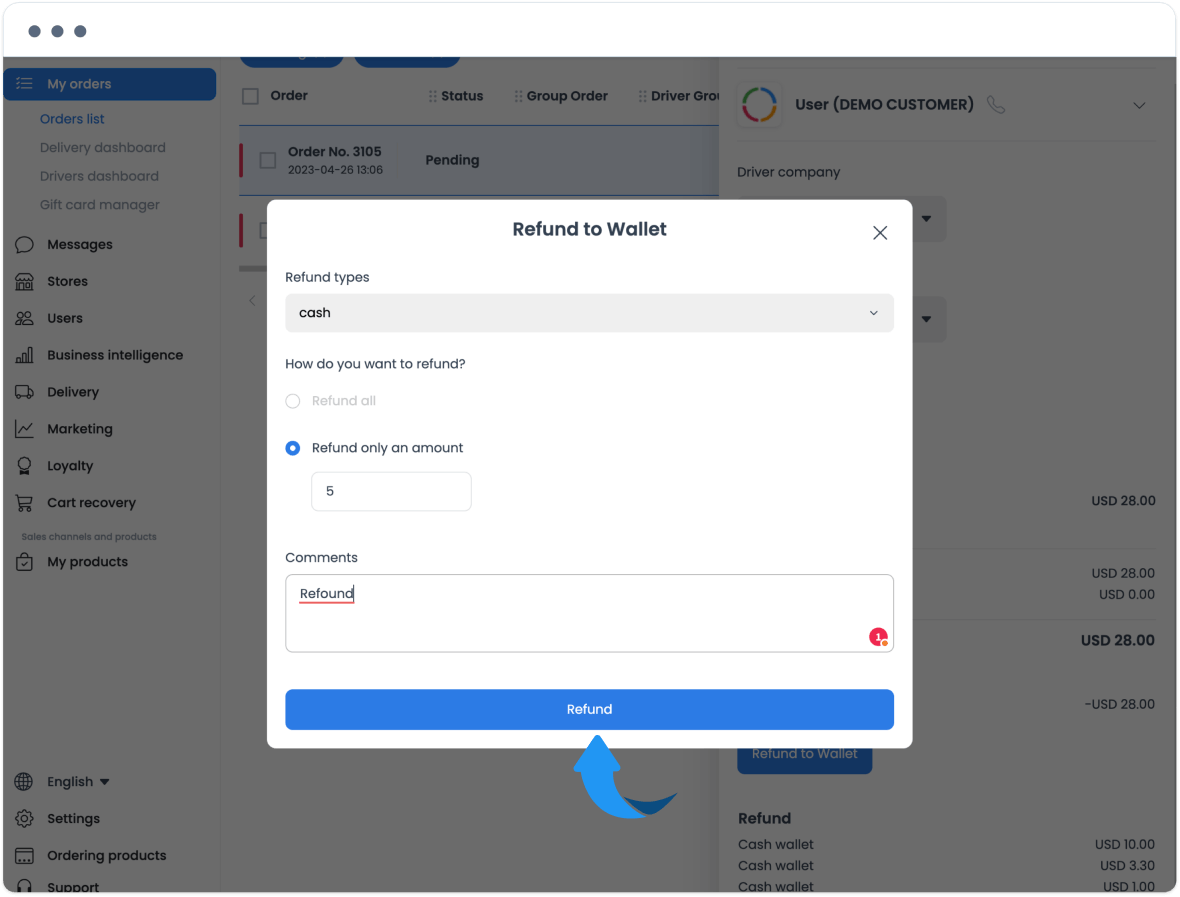
Task: Open Gift card manager
Action: pos(99,205)
